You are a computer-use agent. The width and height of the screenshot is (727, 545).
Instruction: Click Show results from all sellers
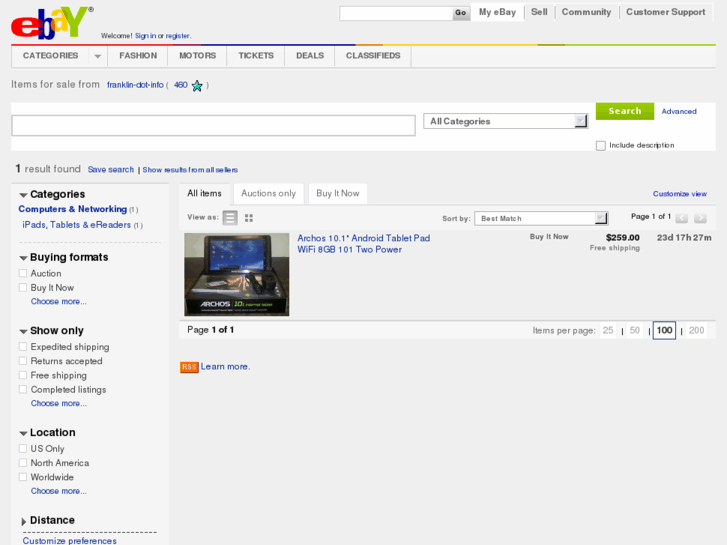[x=190, y=170]
